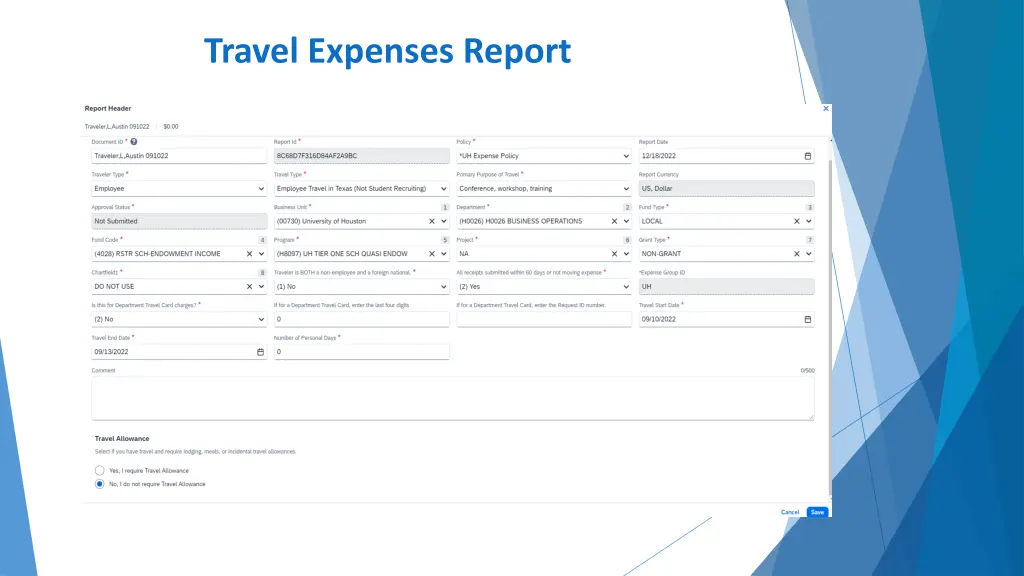
Task: Expand the Grant Type dropdown arrow
Action: pos(808,254)
